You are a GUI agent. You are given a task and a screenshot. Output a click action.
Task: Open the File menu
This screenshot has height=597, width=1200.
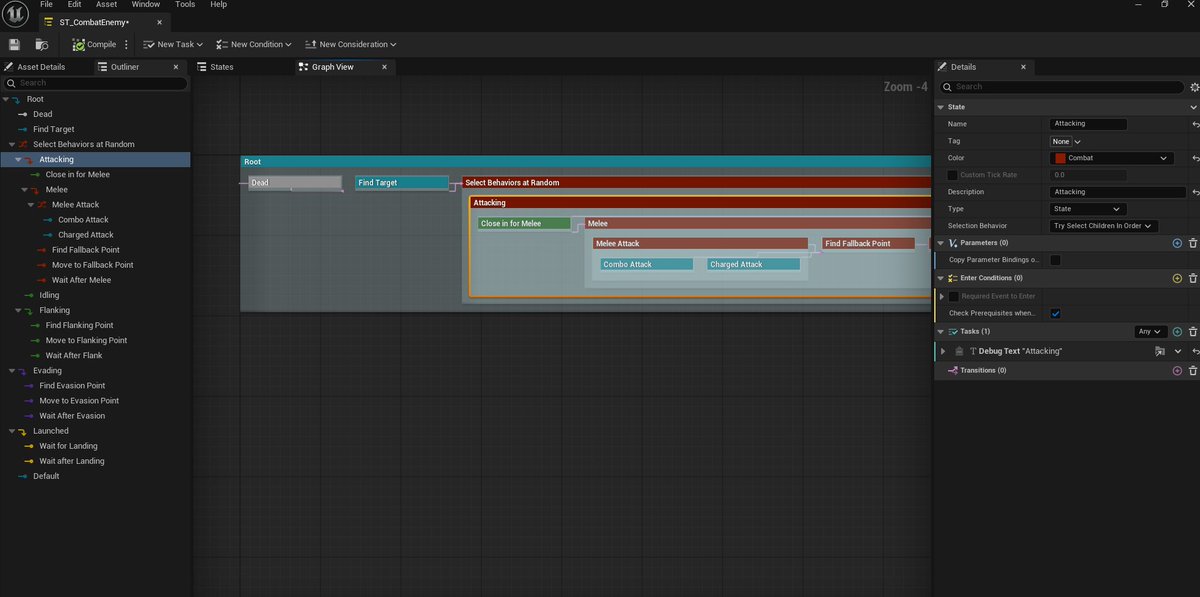(46, 5)
